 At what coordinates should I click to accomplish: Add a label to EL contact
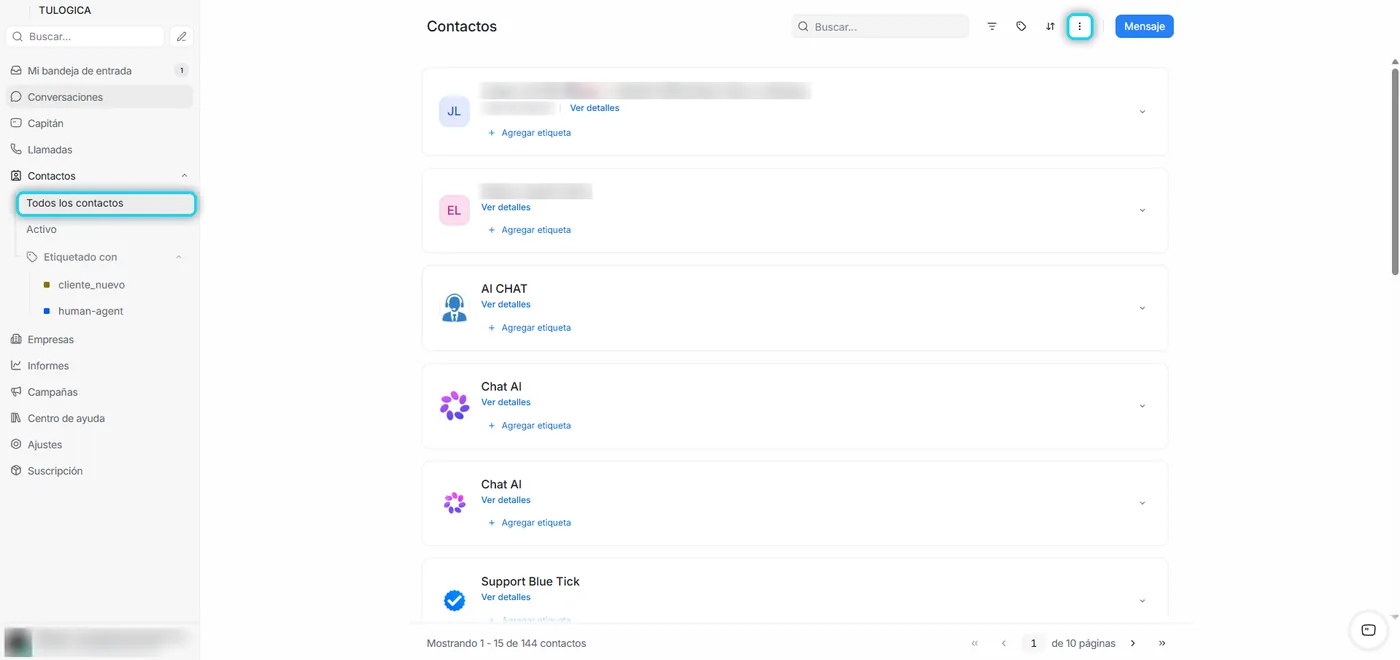[529, 230]
